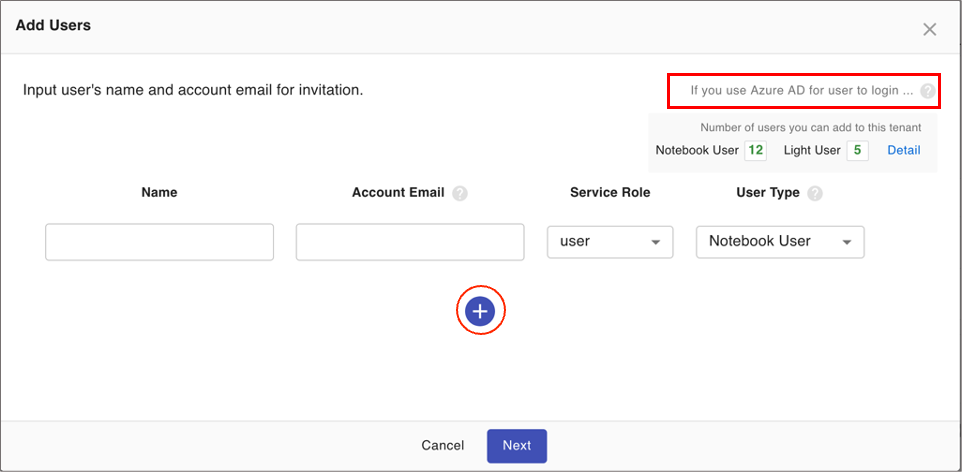The height and width of the screenshot is (472, 962).
Task: Click the Service Role column header label
Action: (x=609, y=192)
